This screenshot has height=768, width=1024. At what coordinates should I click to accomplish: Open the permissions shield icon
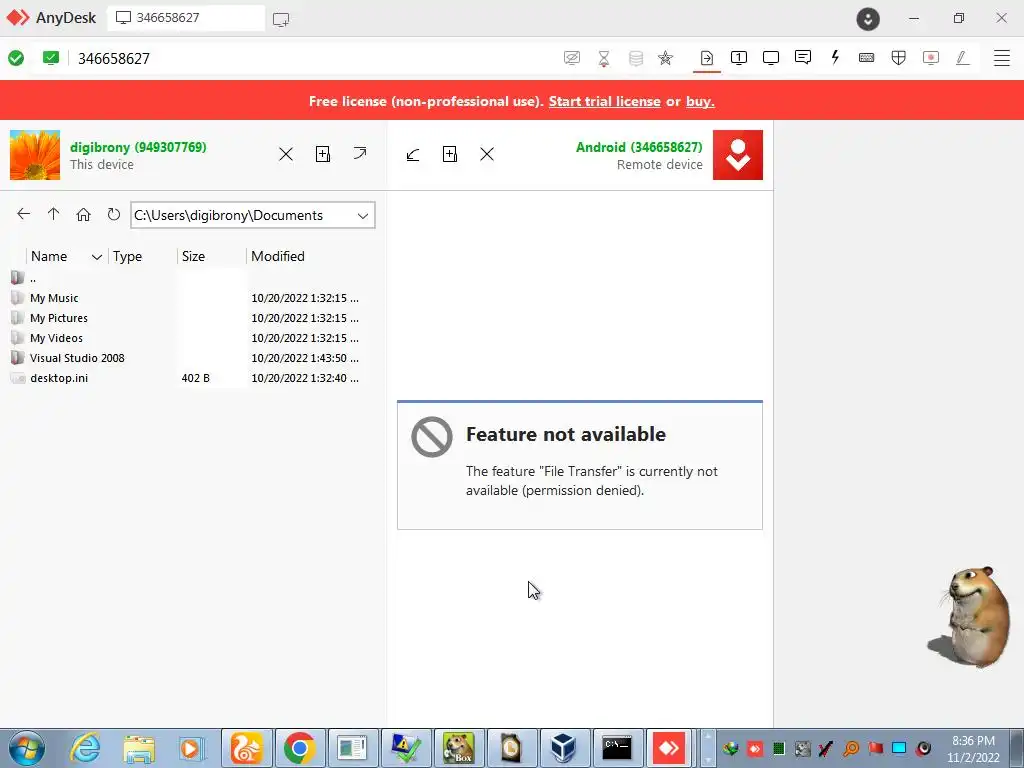pyautogui.click(x=899, y=58)
